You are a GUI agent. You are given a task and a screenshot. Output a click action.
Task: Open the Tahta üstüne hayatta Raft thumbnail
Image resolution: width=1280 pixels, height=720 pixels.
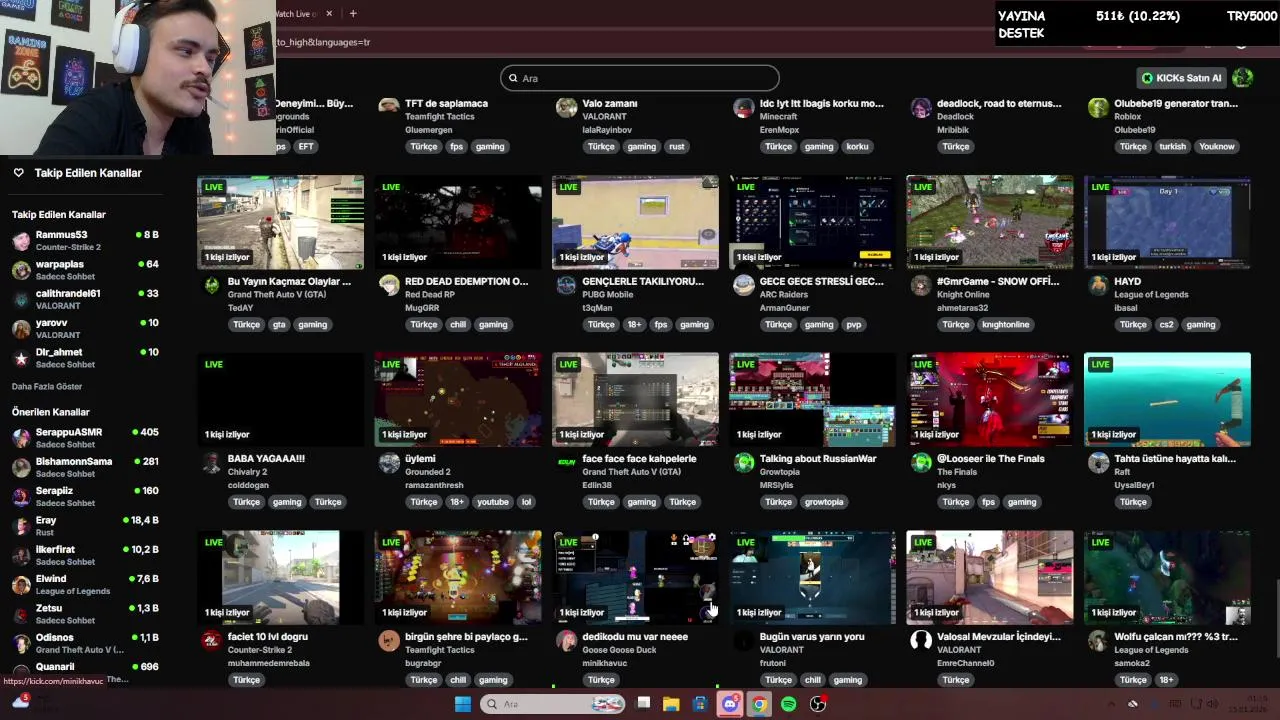tap(1167, 399)
